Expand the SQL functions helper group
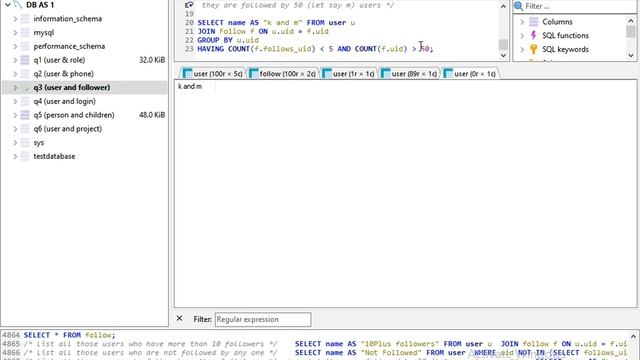Image resolution: width=640 pixels, height=360 pixels. coord(522,36)
